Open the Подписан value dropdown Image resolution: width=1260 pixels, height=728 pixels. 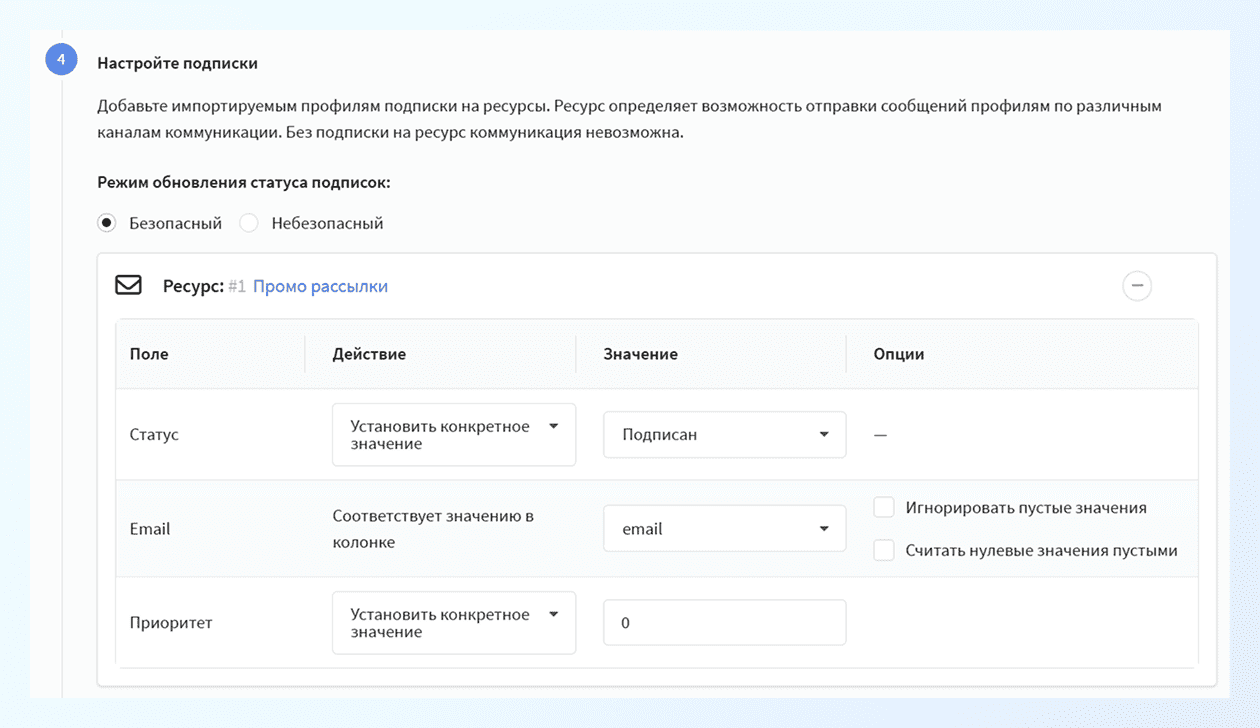click(724, 434)
